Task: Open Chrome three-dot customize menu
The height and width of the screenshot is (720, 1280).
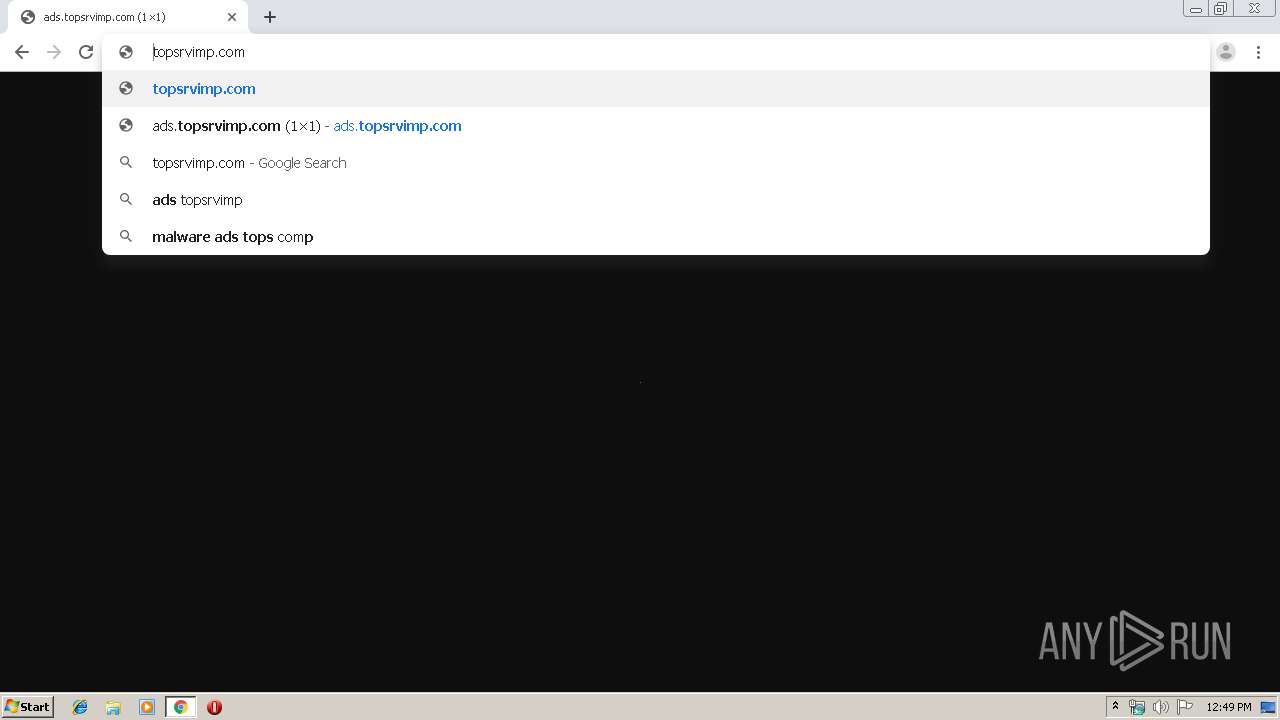Action: (1258, 52)
